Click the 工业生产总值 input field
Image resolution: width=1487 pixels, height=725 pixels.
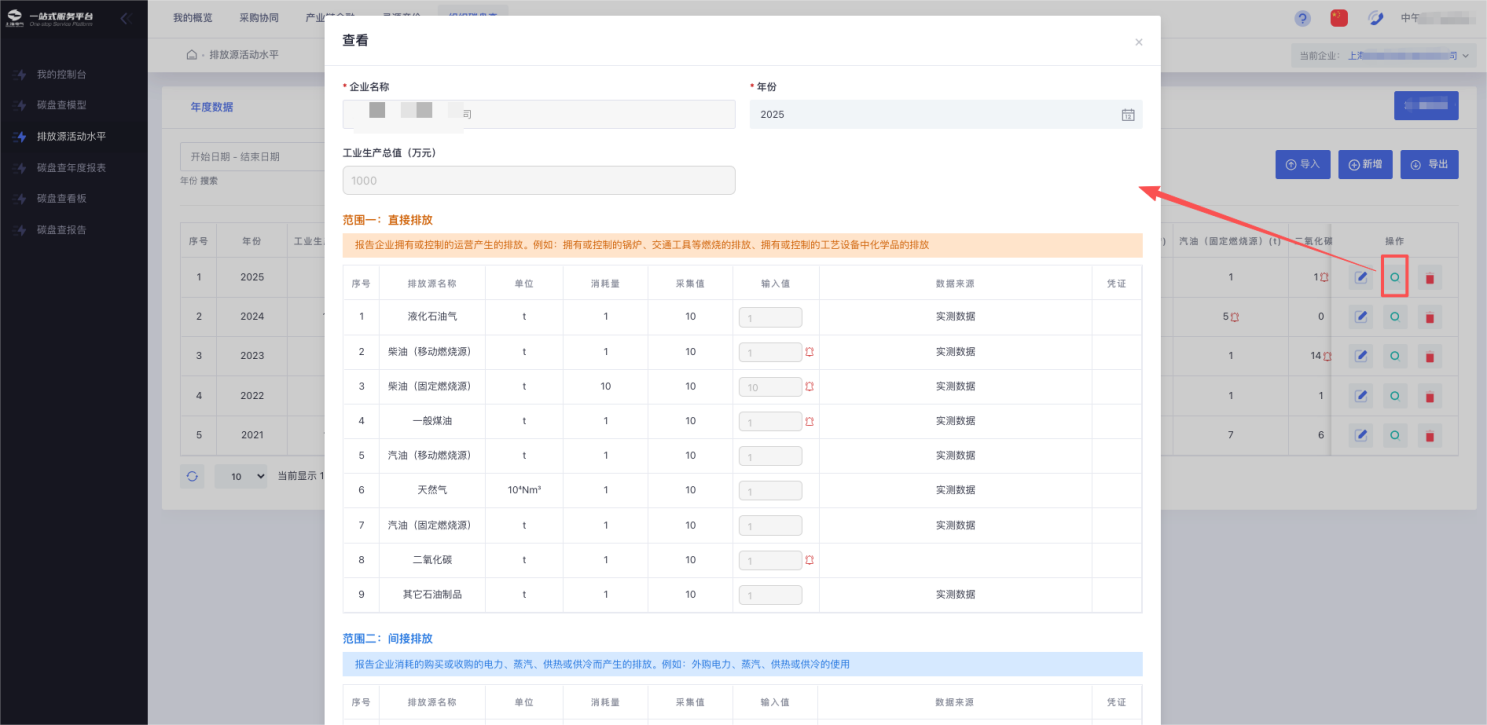pyautogui.click(x=538, y=181)
